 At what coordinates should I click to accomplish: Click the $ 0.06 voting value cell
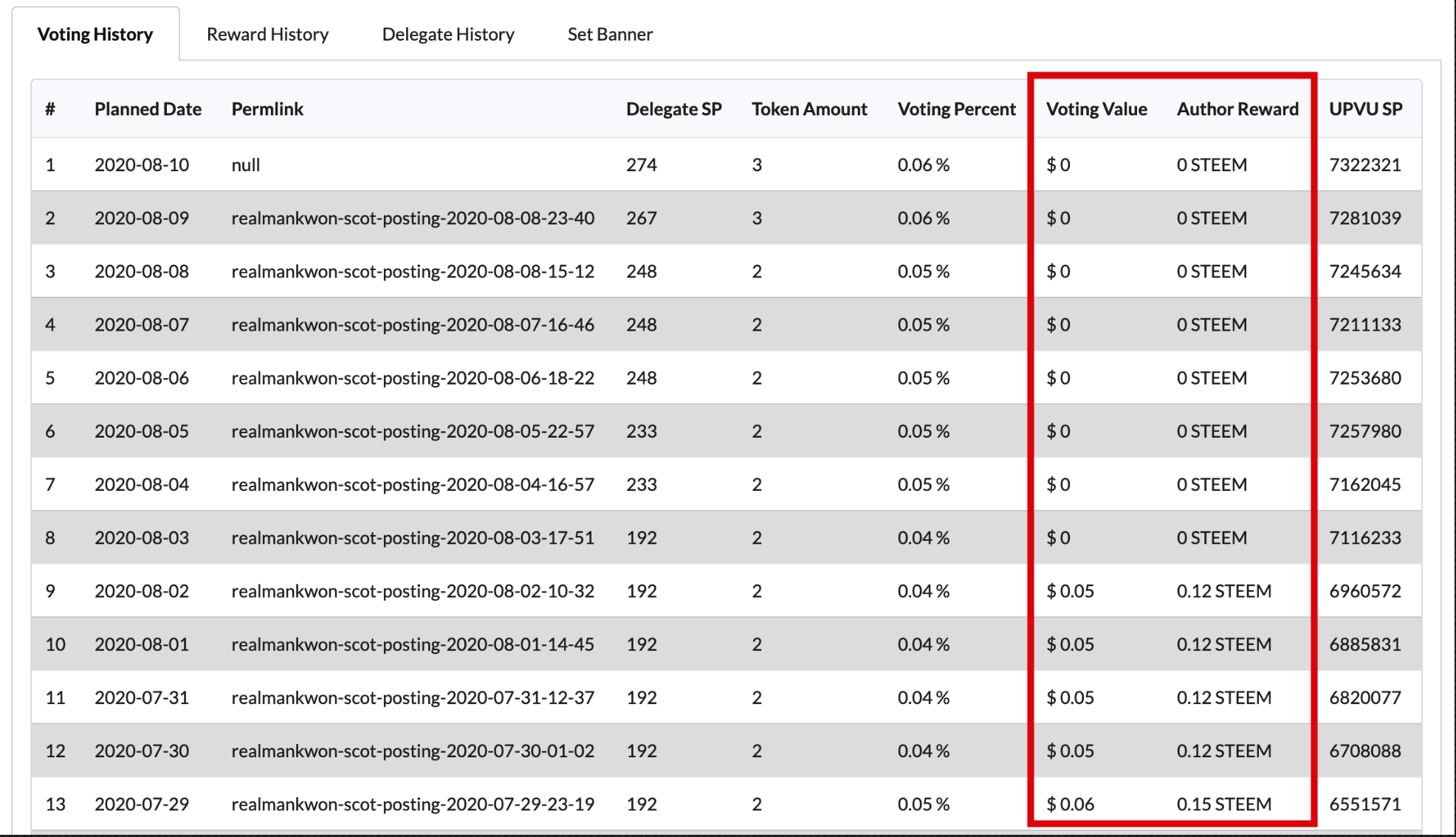(1070, 805)
